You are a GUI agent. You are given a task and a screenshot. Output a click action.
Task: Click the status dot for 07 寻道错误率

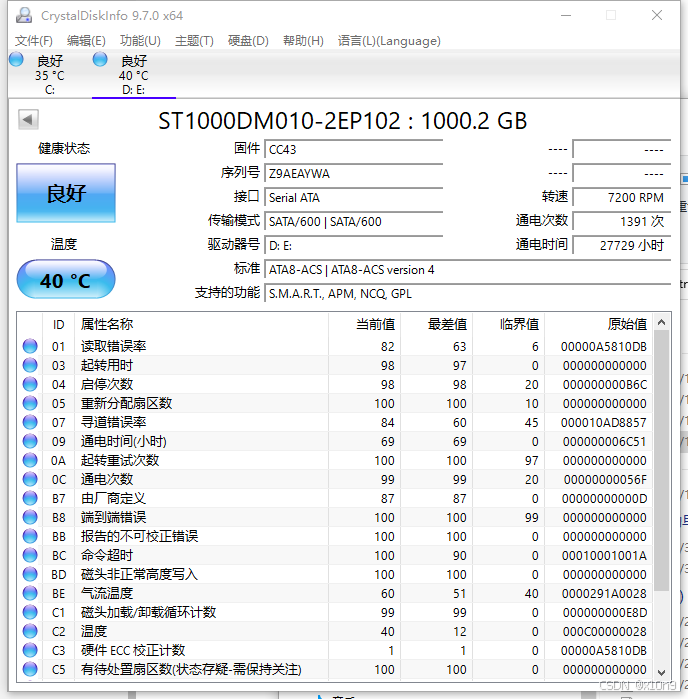click(30, 422)
